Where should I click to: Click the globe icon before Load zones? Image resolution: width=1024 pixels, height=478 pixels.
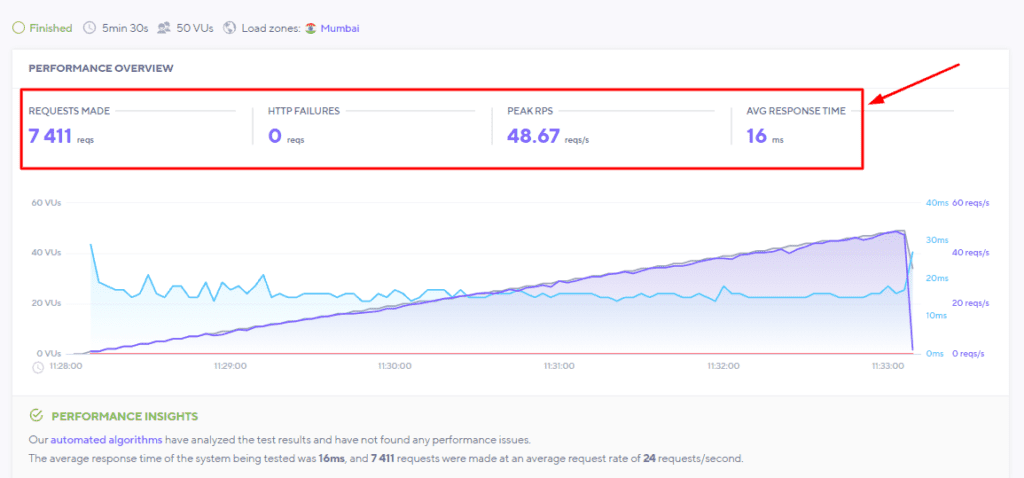point(229,28)
